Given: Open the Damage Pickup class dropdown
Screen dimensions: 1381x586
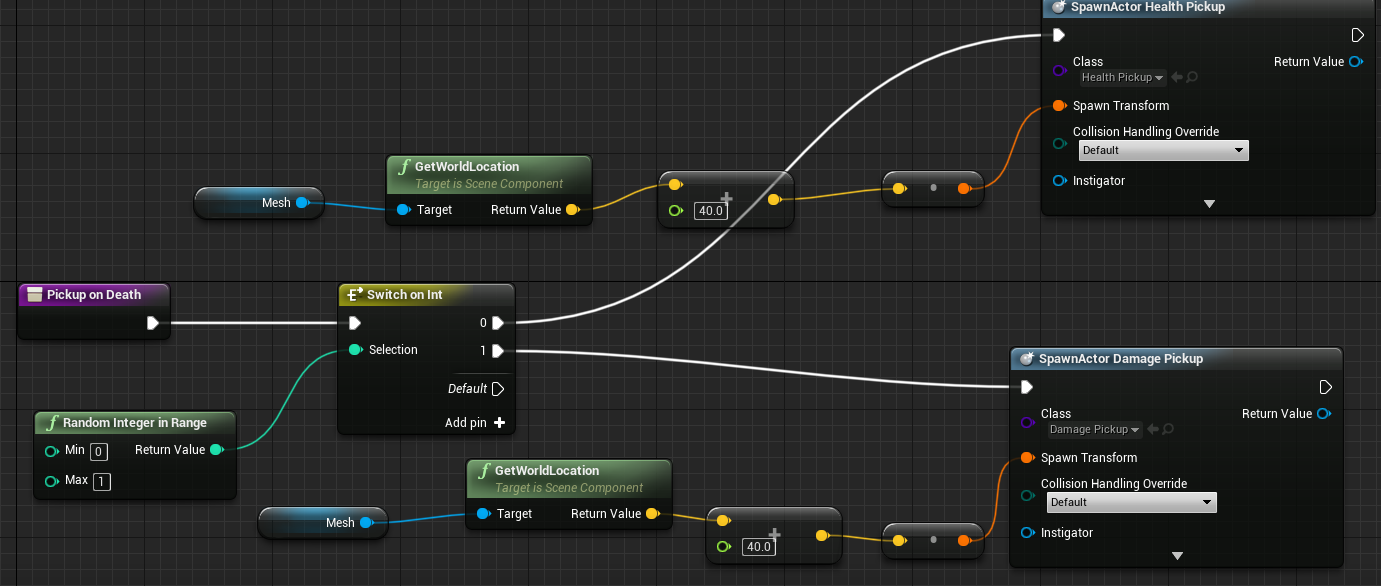Looking at the screenshot, I should coord(1094,430).
